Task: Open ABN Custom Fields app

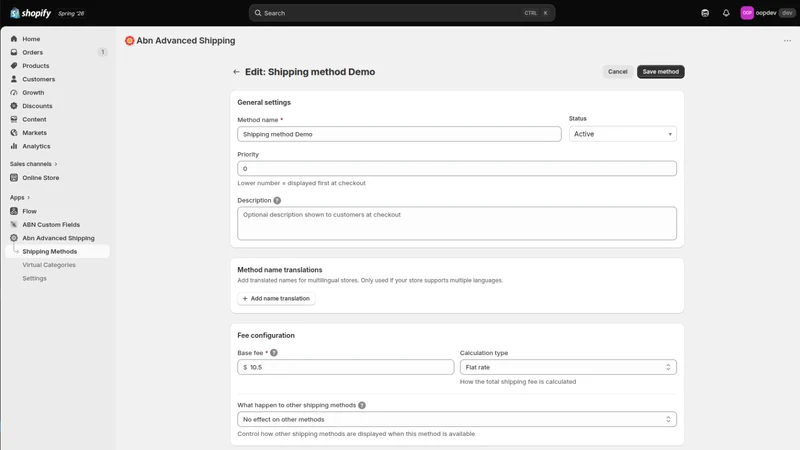Action: [51, 224]
